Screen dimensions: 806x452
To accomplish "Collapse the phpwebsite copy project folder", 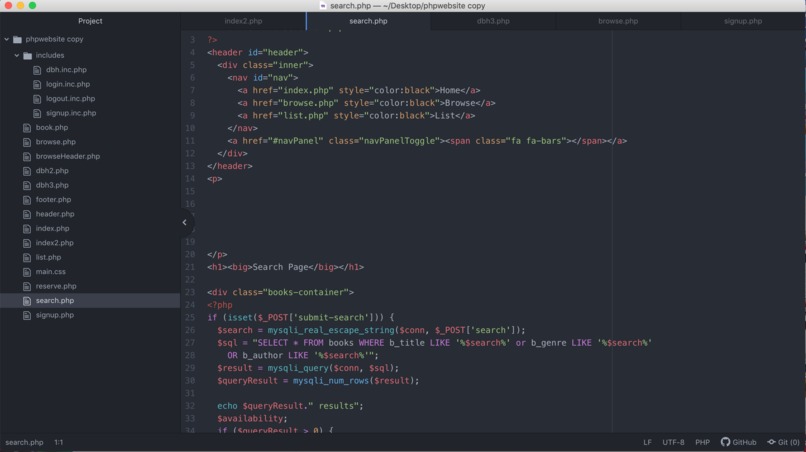I will [7, 39].
